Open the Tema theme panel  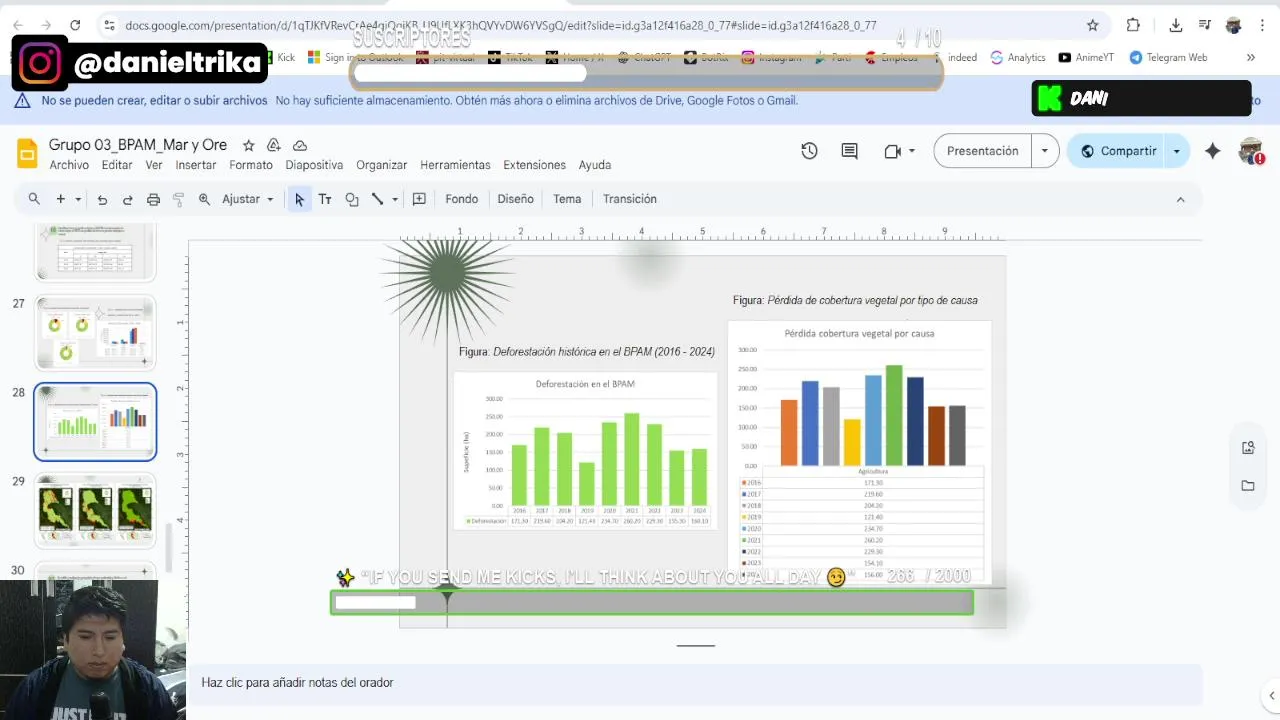pos(567,199)
